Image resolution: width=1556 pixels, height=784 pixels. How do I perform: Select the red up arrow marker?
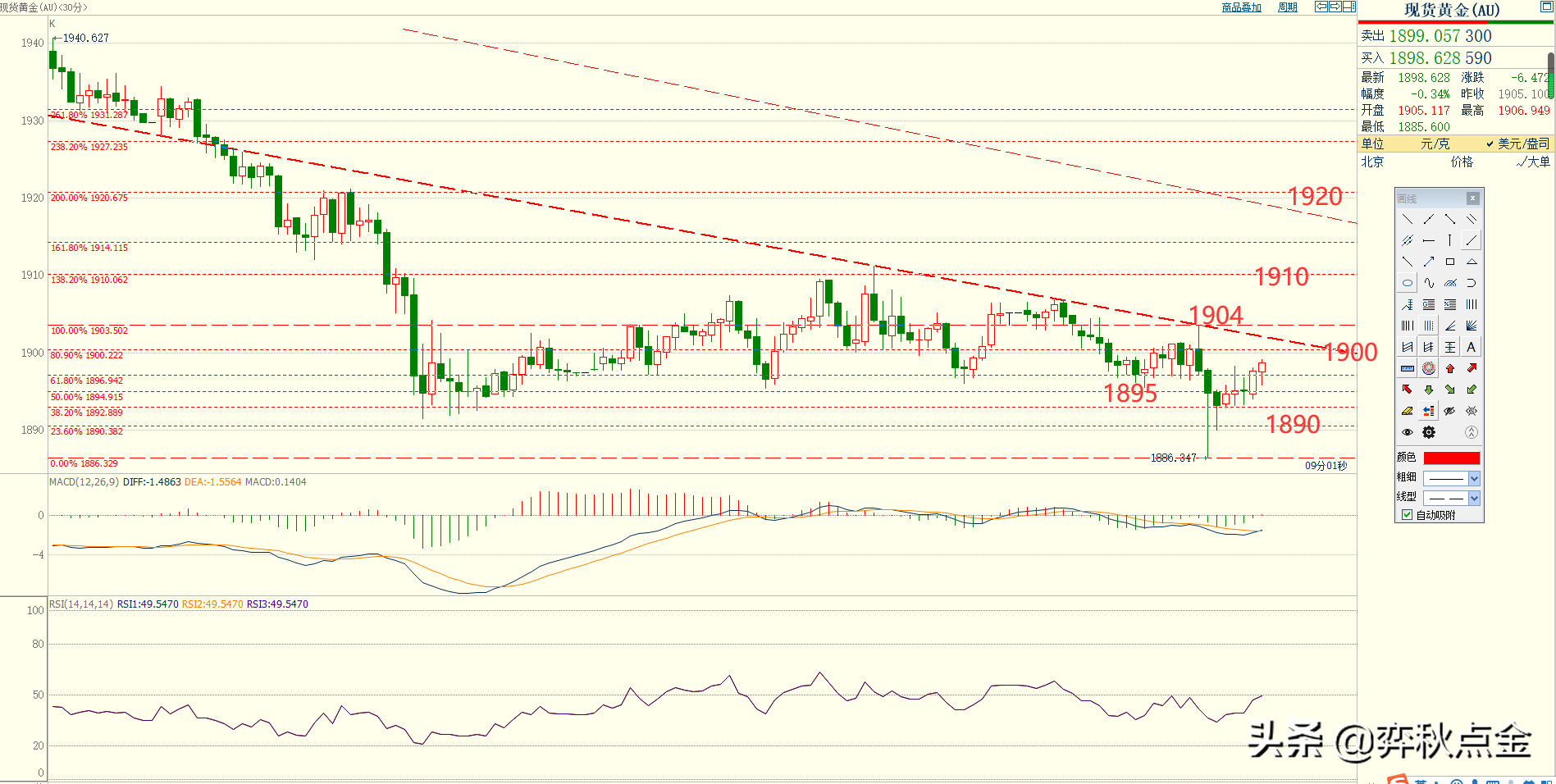(1450, 368)
